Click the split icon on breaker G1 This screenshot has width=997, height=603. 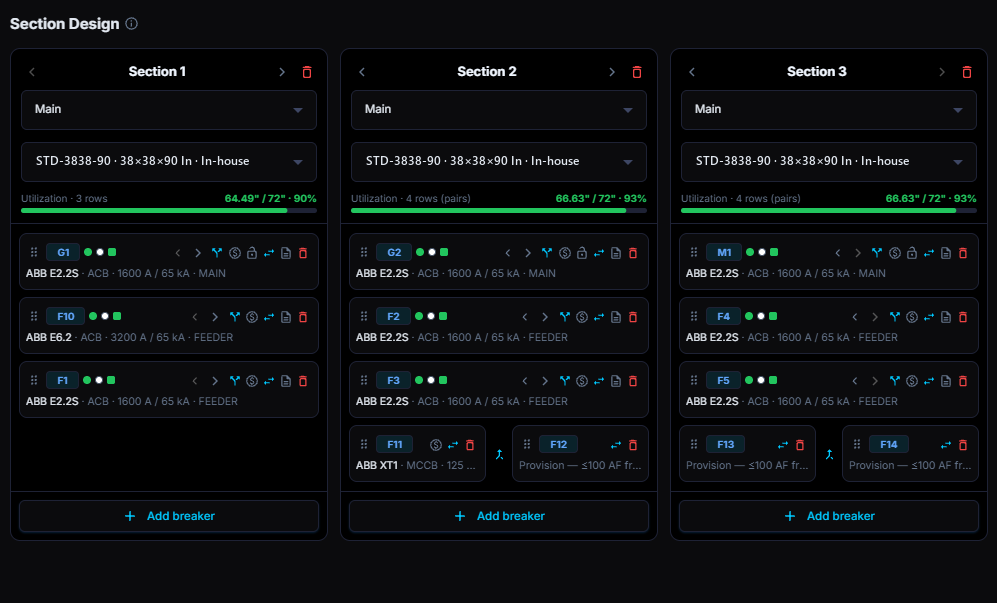[217, 253]
